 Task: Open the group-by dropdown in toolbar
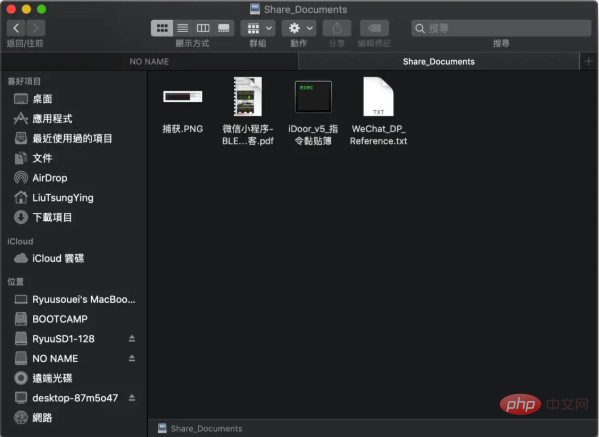[258, 28]
